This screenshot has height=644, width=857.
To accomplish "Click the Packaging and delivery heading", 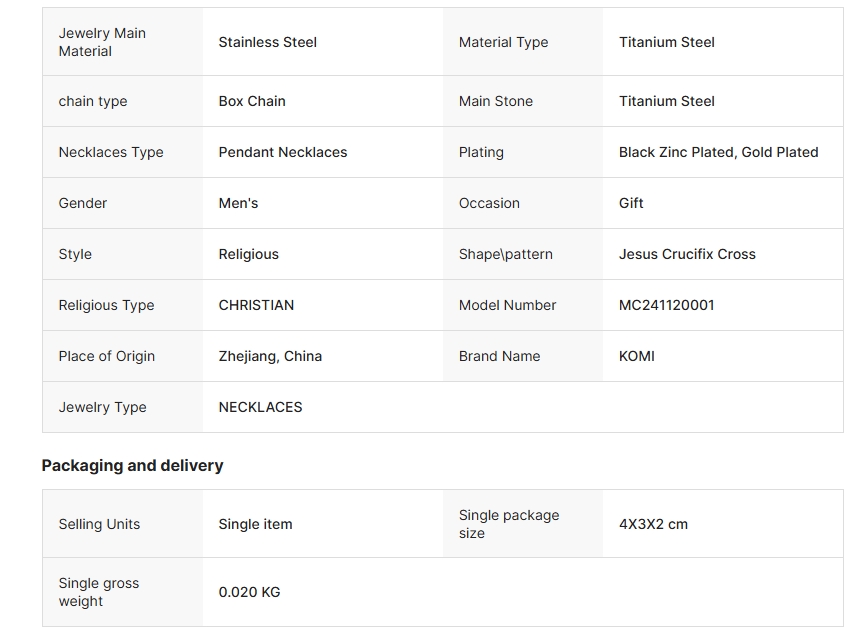I will tap(132, 465).
